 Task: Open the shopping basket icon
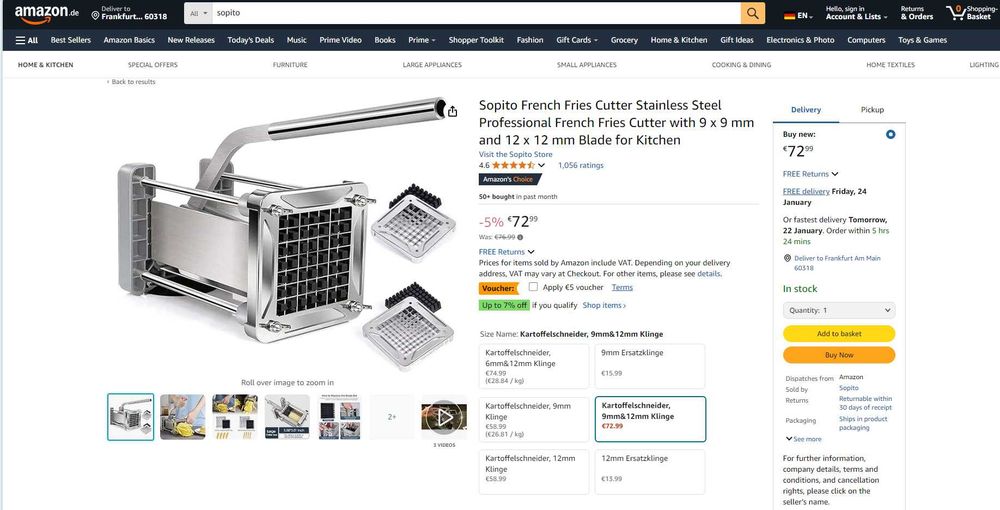pos(956,13)
